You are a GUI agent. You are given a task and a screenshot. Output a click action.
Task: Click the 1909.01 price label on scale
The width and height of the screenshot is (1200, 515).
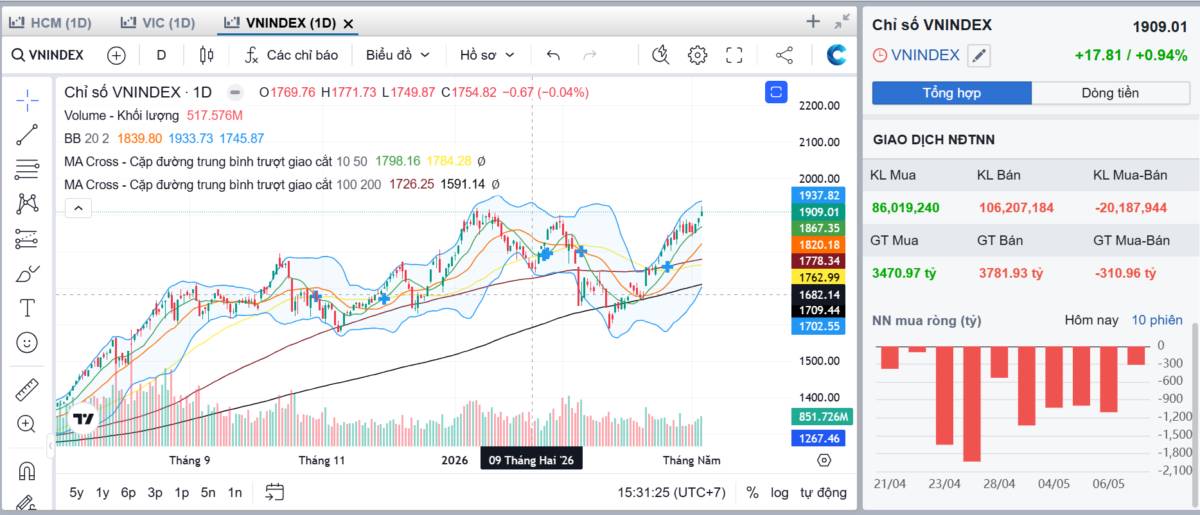tap(819, 212)
